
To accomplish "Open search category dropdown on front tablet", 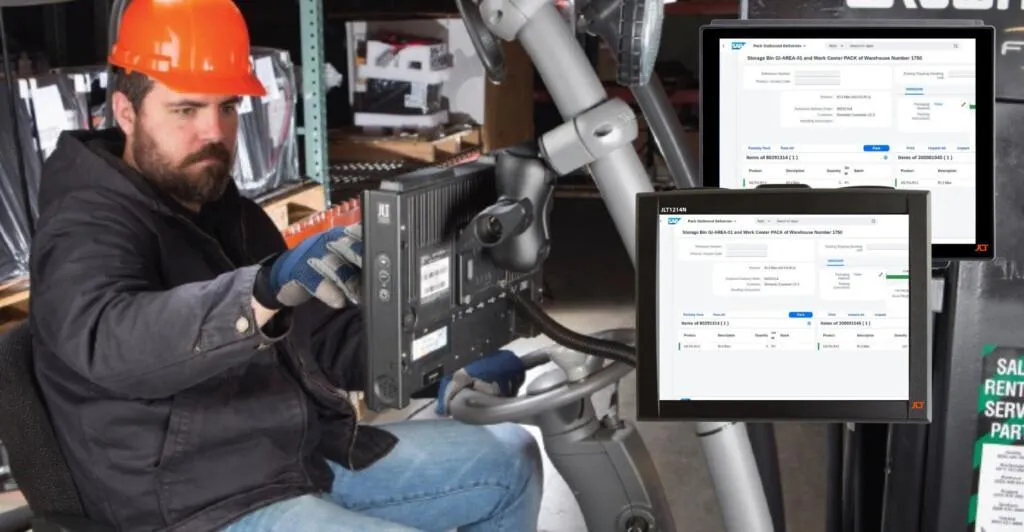I will pos(763,221).
